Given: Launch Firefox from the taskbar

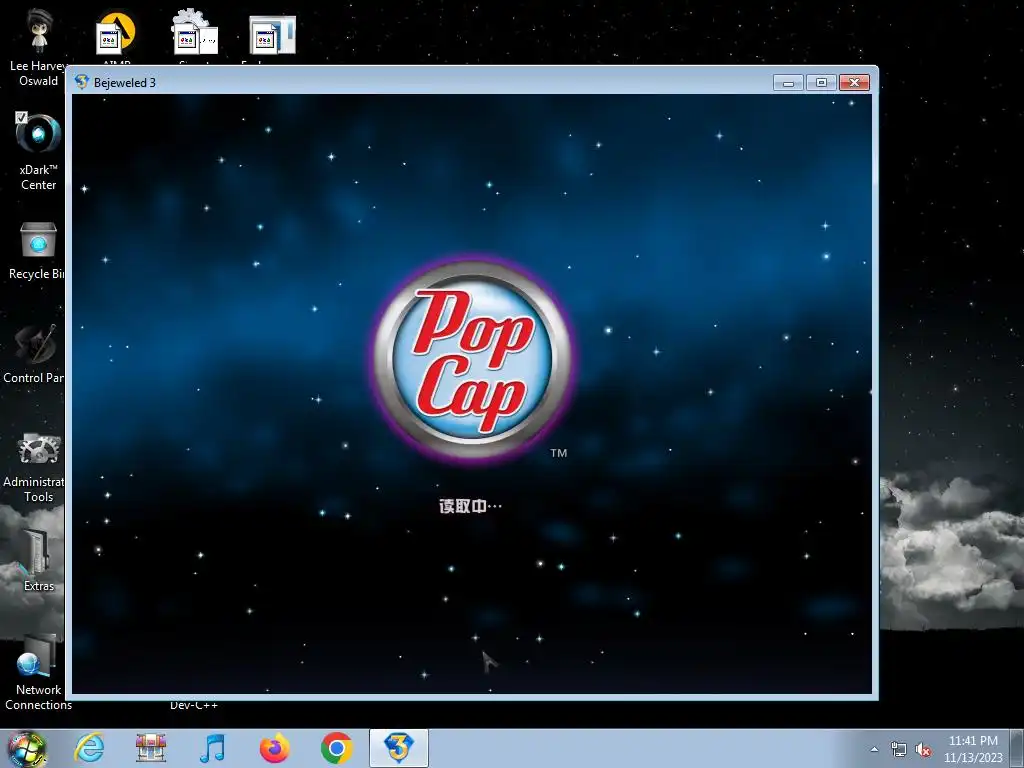Looking at the screenshot, I should click(274, 748).
